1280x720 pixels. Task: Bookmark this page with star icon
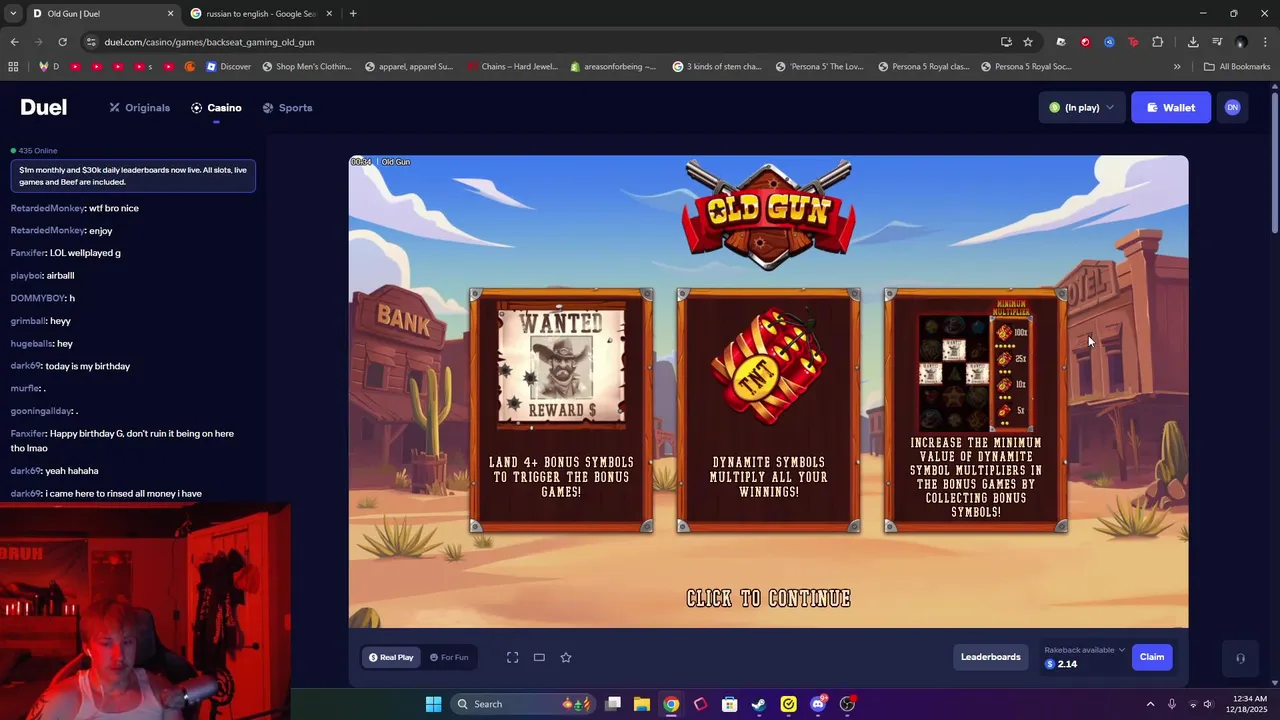coord(1028,42)
